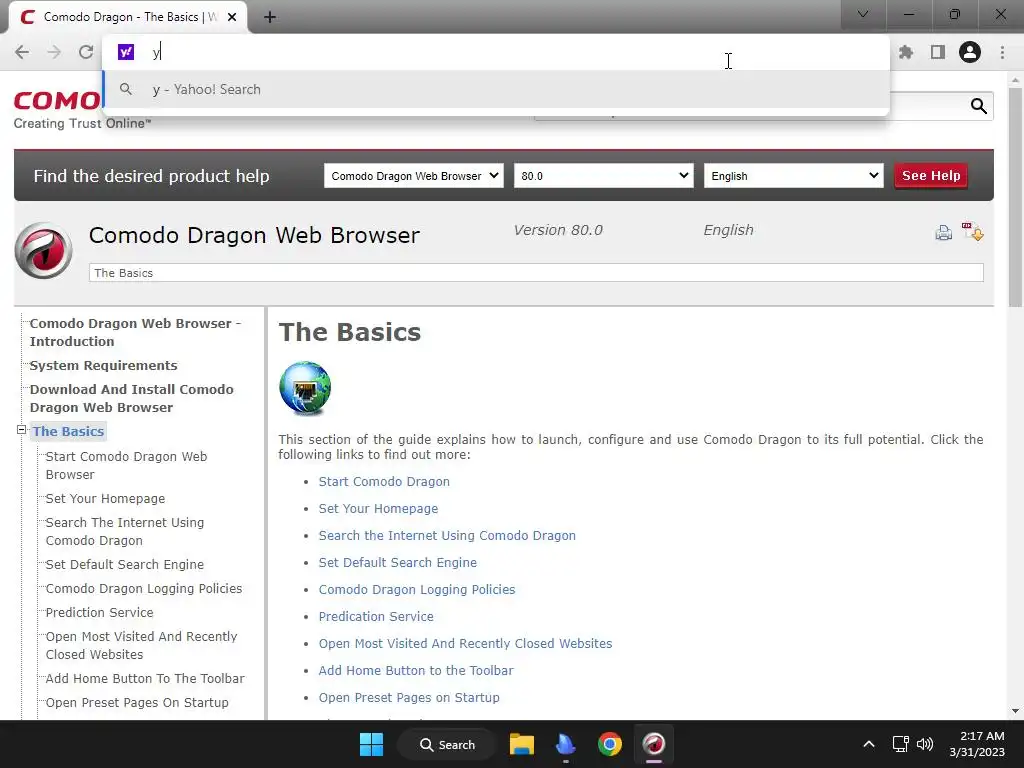Select the 'y - Yahoo! Search' suggestion
The width and height of the screenshot is (1024, 768).
(496, 89)
